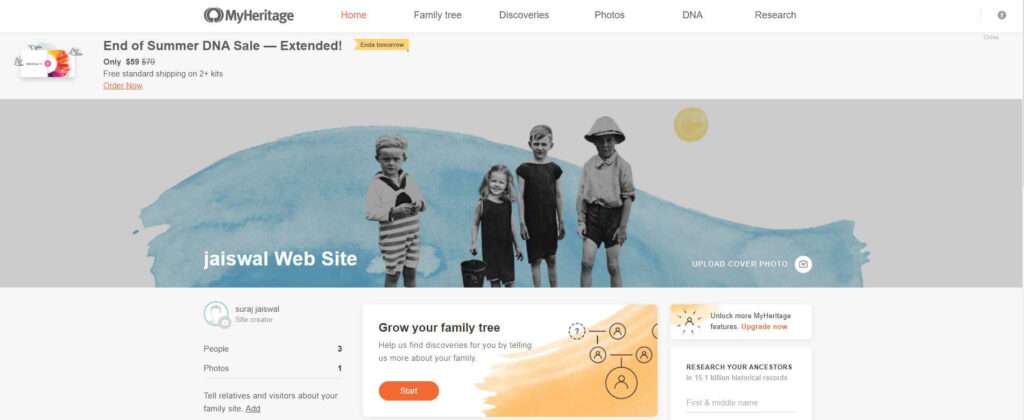
Task: Go to the Photos menu
Action: 609,15
